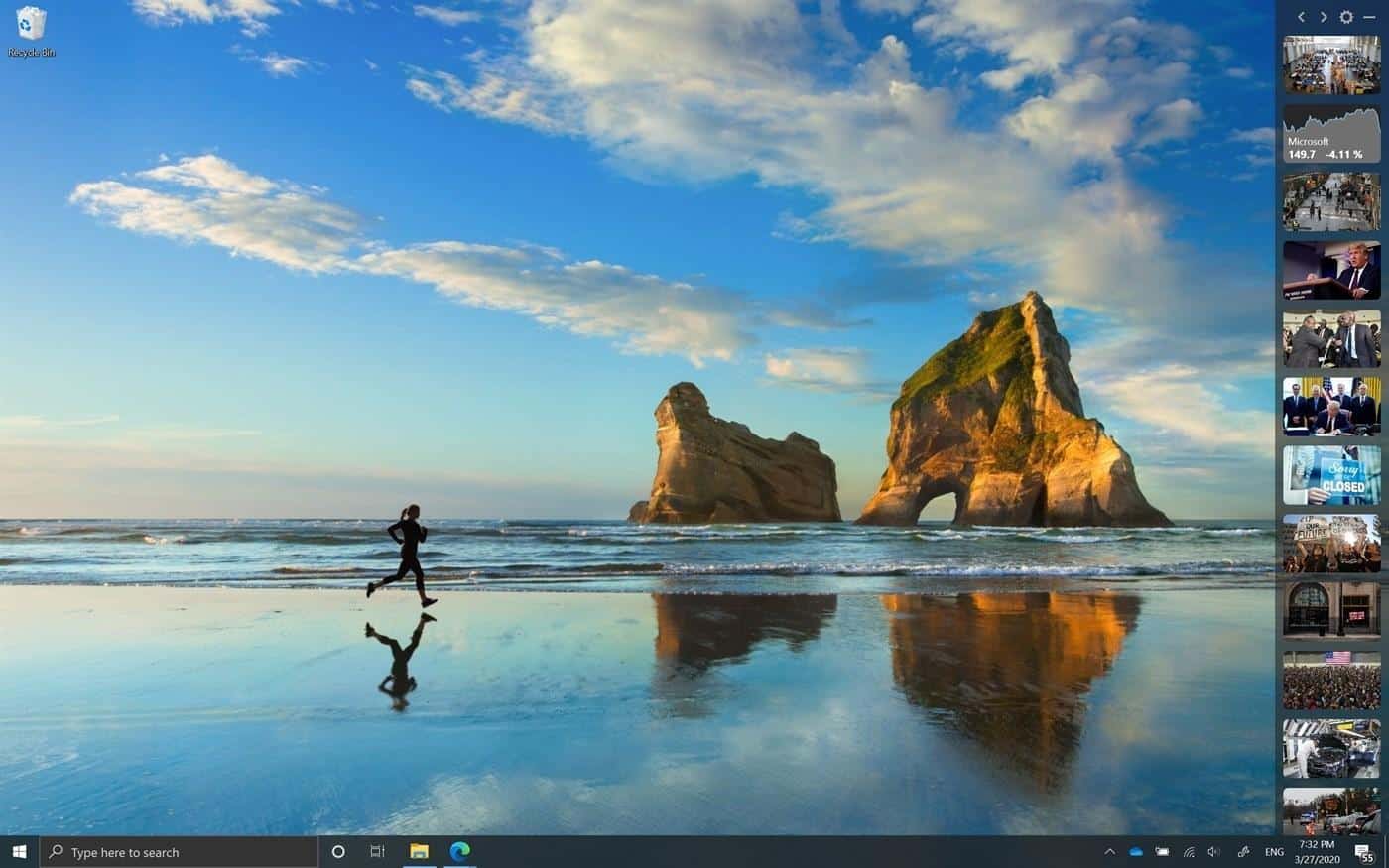This screenshot has height=868, width=1389.
Task: Open the ENG language selector
Action: point(1275,852)
